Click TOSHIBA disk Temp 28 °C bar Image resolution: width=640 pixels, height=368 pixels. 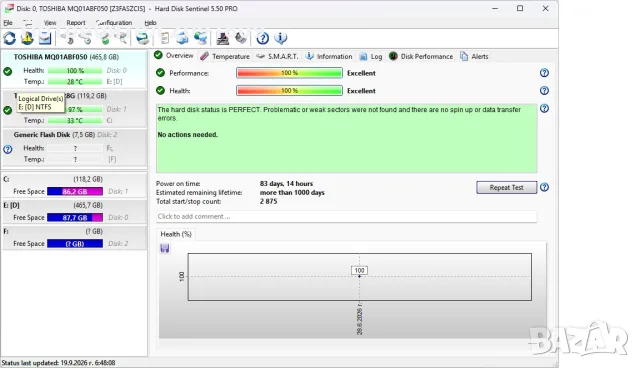tap(75, 82)
